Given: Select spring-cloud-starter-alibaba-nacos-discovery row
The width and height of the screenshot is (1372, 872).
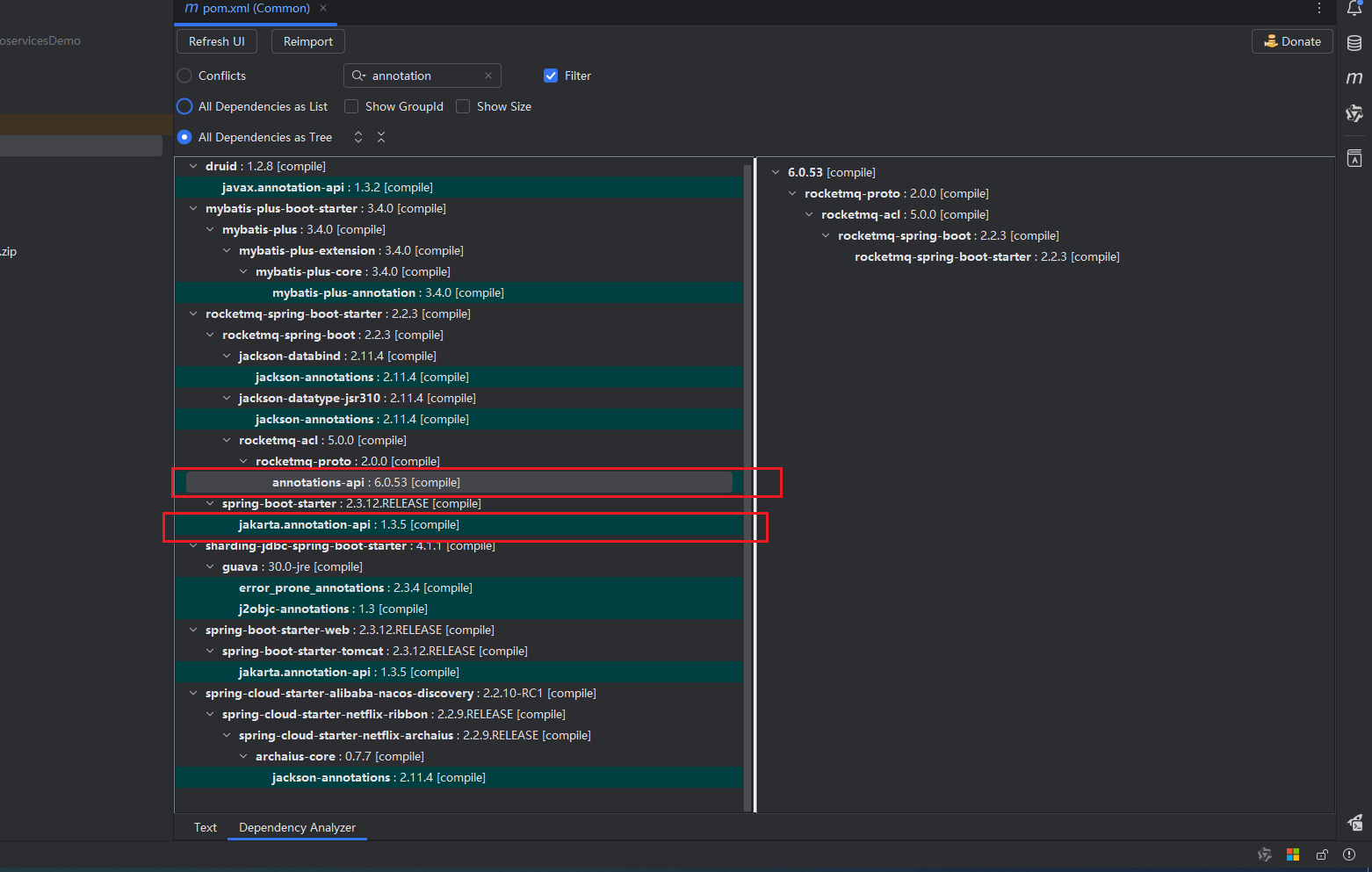Looking at the screenshot, I should [x=459, y=693].
